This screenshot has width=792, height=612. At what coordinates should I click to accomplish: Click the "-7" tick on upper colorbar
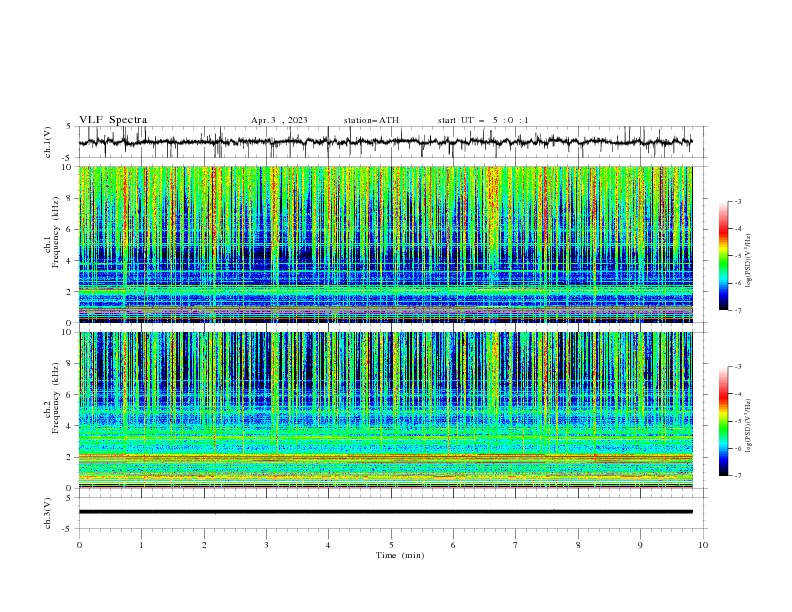click(738, 310)
